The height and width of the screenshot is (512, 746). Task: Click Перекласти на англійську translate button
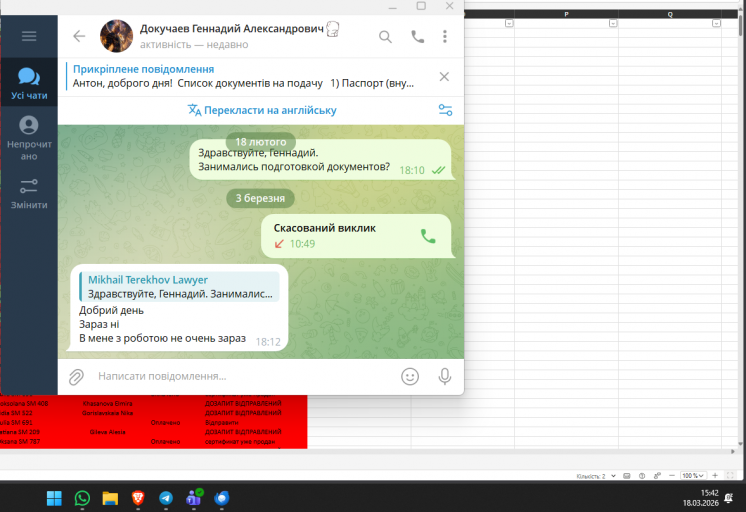pos(262,110)
